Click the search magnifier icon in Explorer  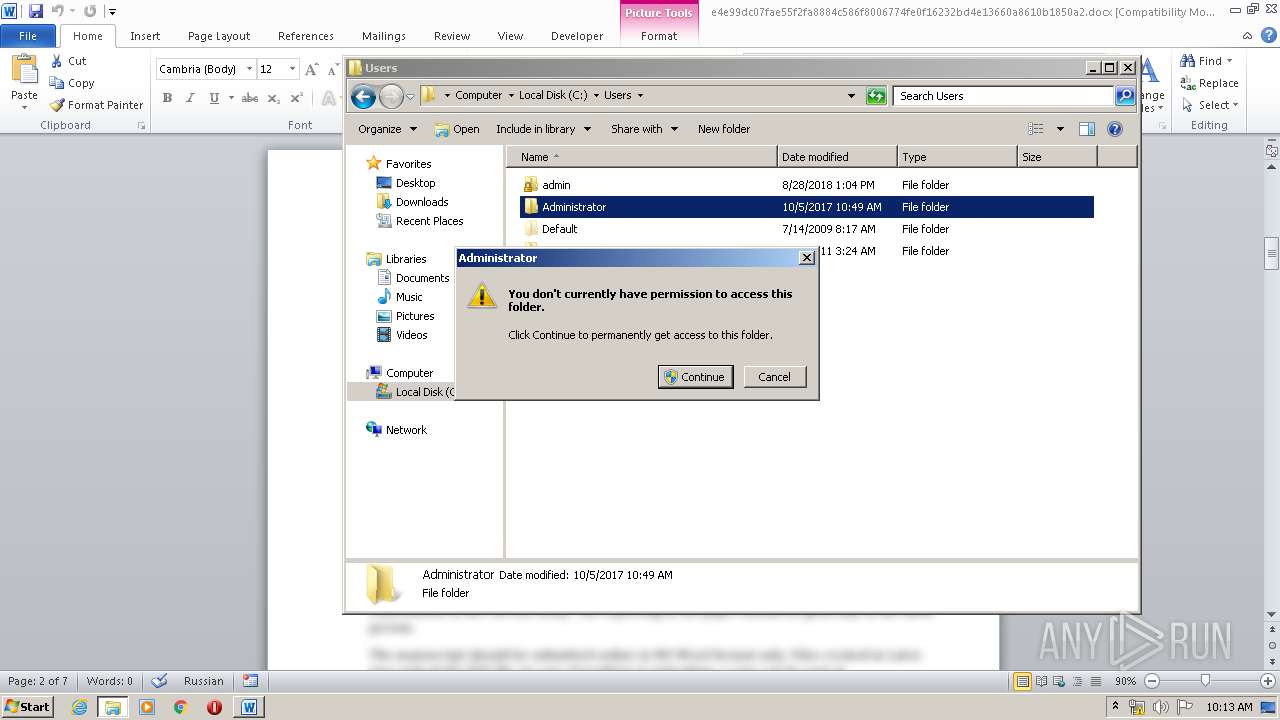click(x=1125, y=96)
